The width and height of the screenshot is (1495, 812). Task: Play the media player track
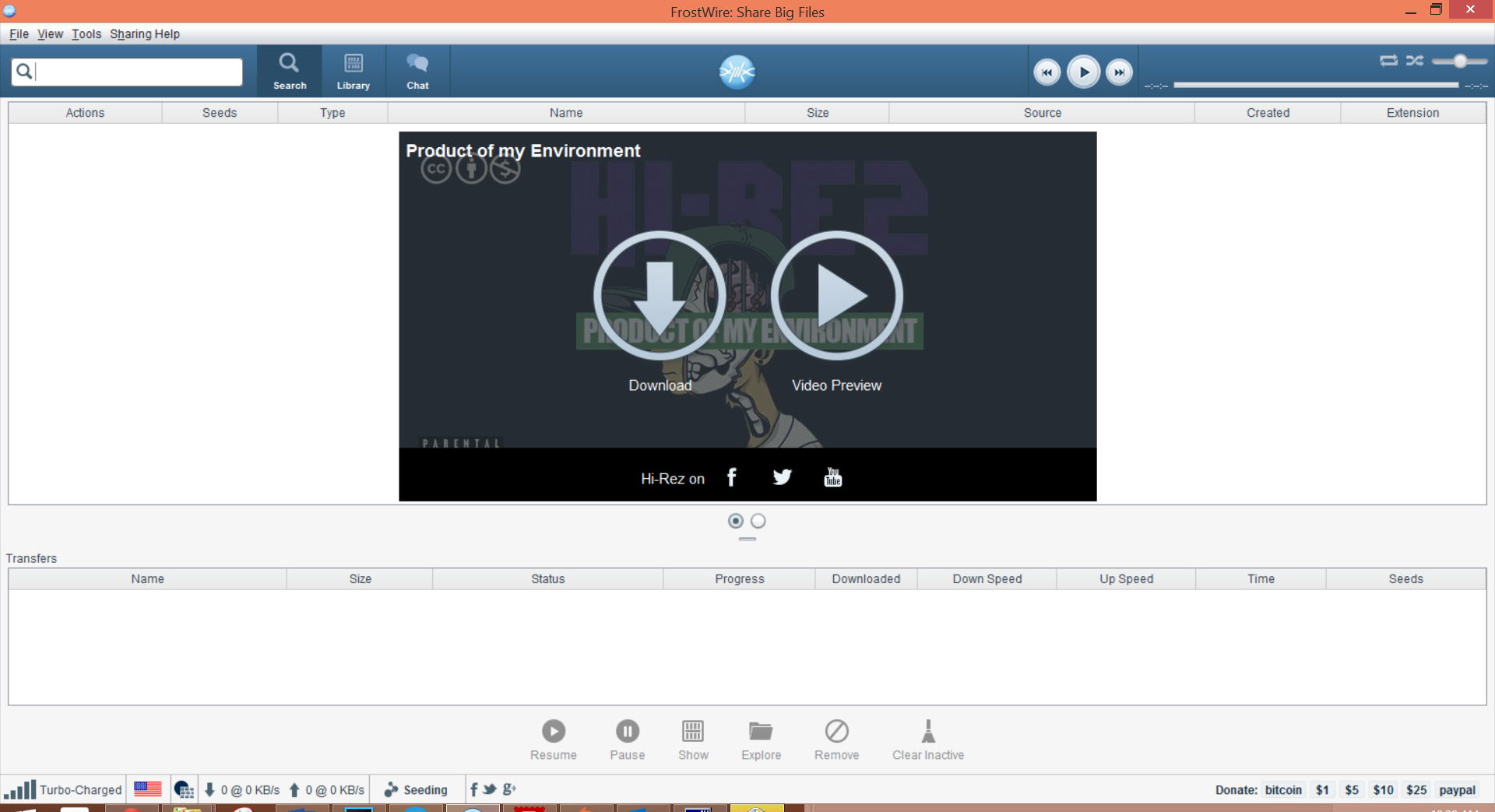(1083, 72)
